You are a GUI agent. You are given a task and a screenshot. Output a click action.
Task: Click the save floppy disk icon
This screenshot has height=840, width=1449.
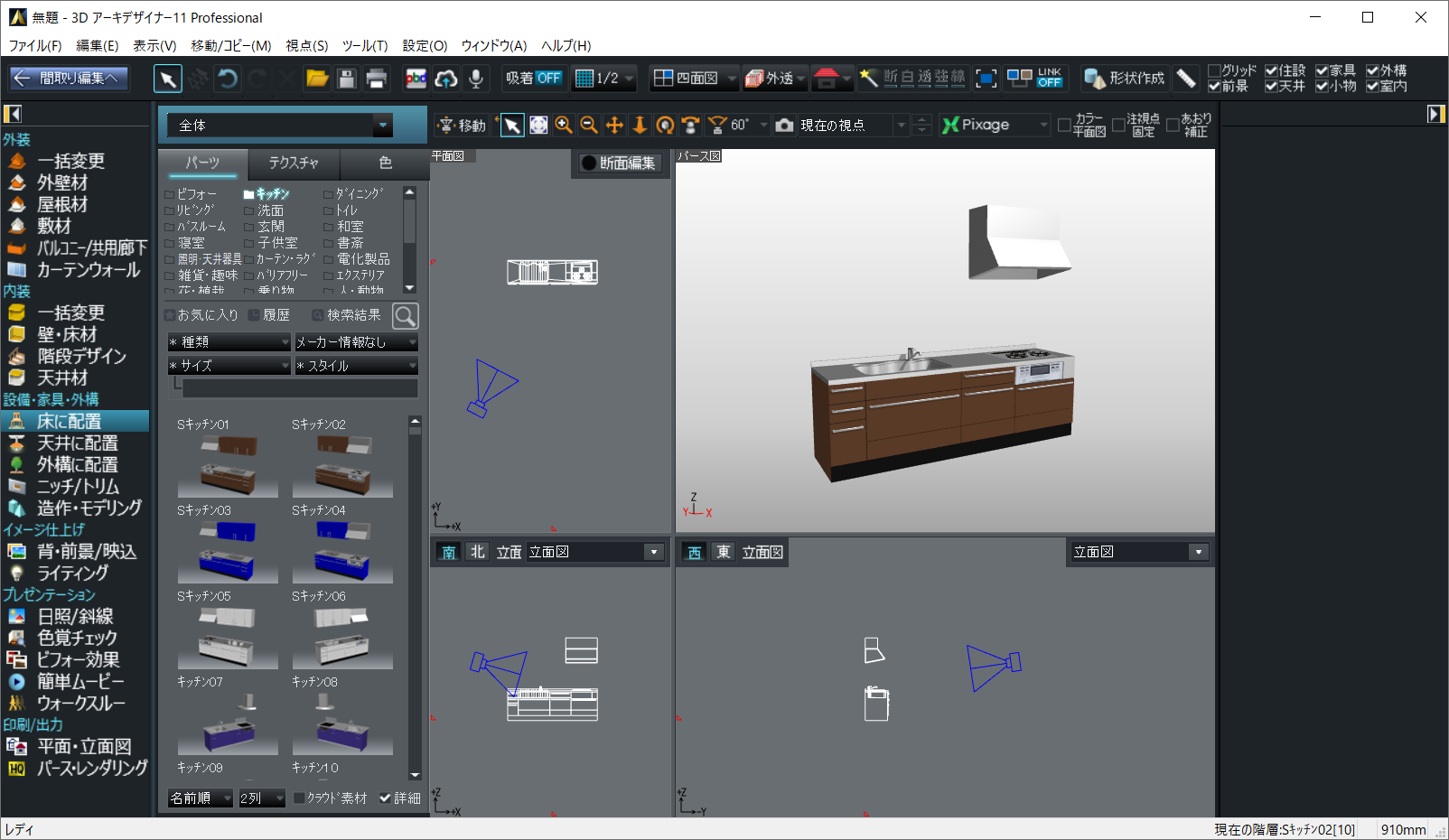[x=347, y=79]
